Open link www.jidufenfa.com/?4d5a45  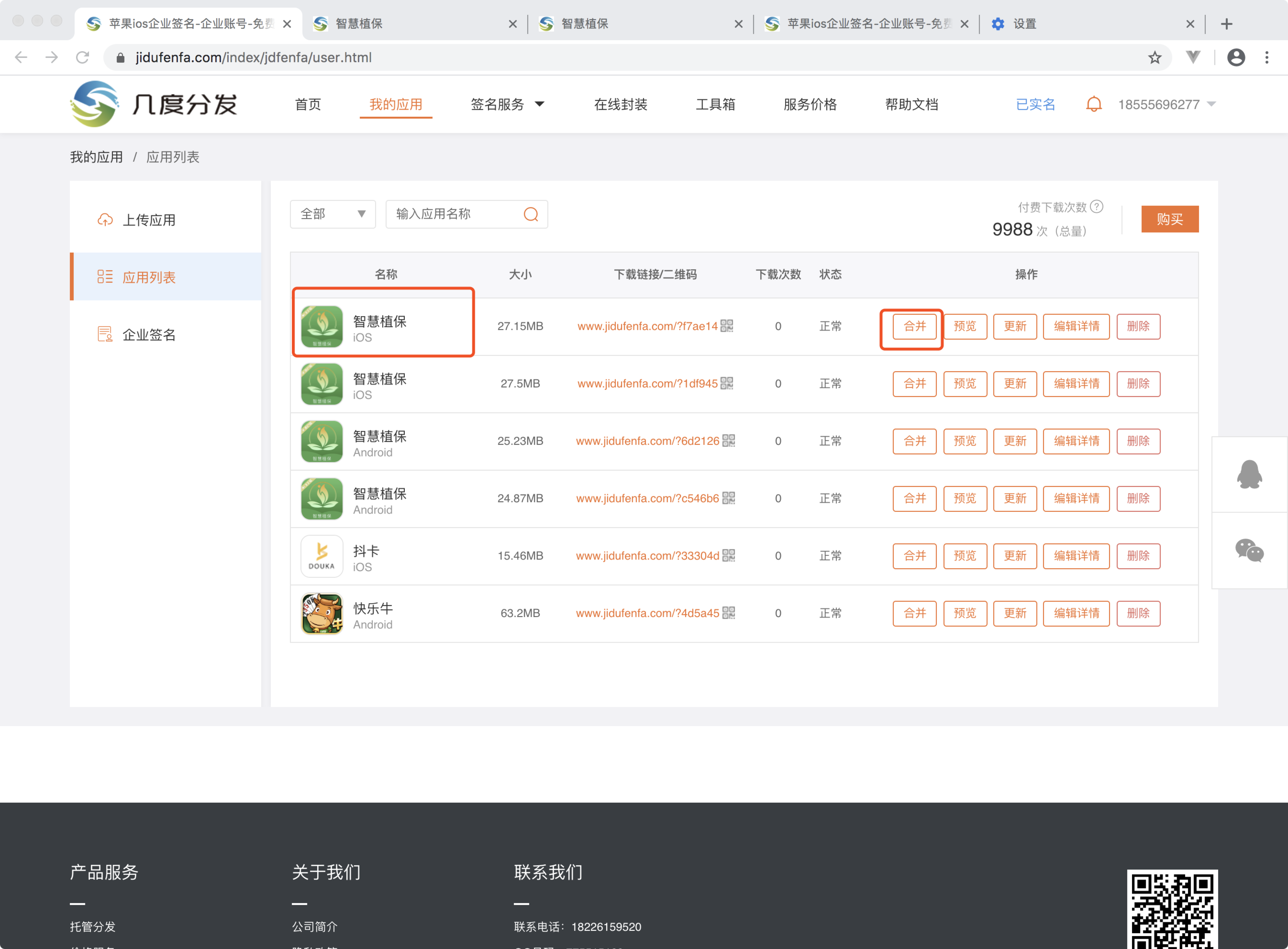pos(647,613)
